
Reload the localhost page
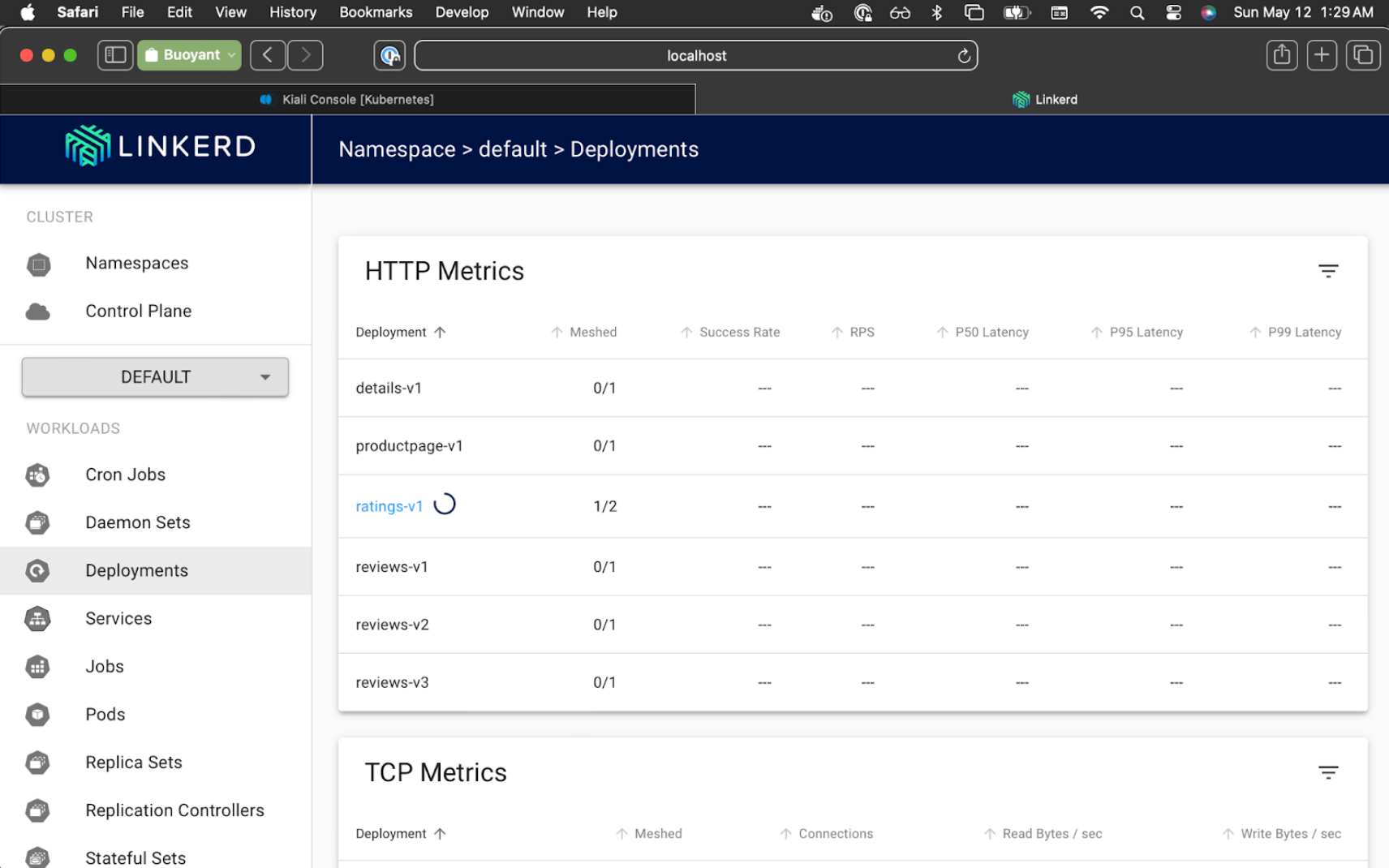point(964,56)
